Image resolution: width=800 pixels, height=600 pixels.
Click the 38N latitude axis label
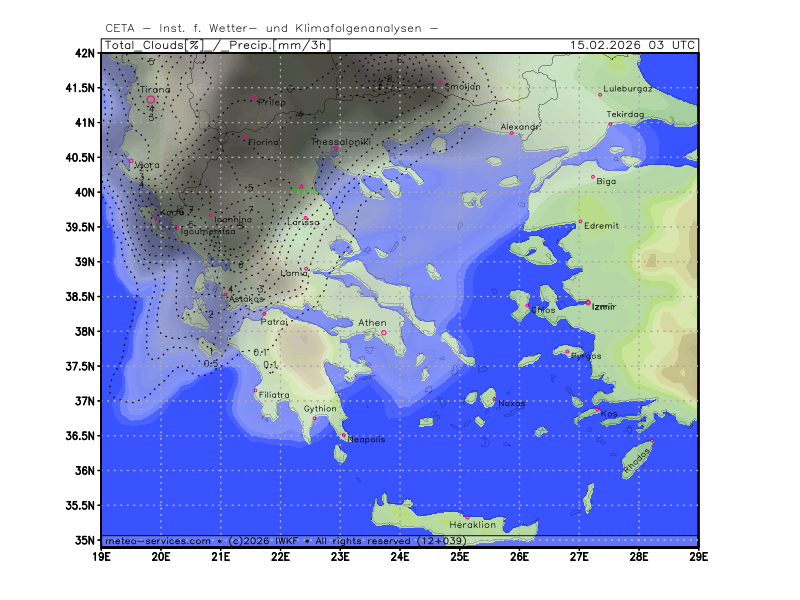[x=88, y=331]
